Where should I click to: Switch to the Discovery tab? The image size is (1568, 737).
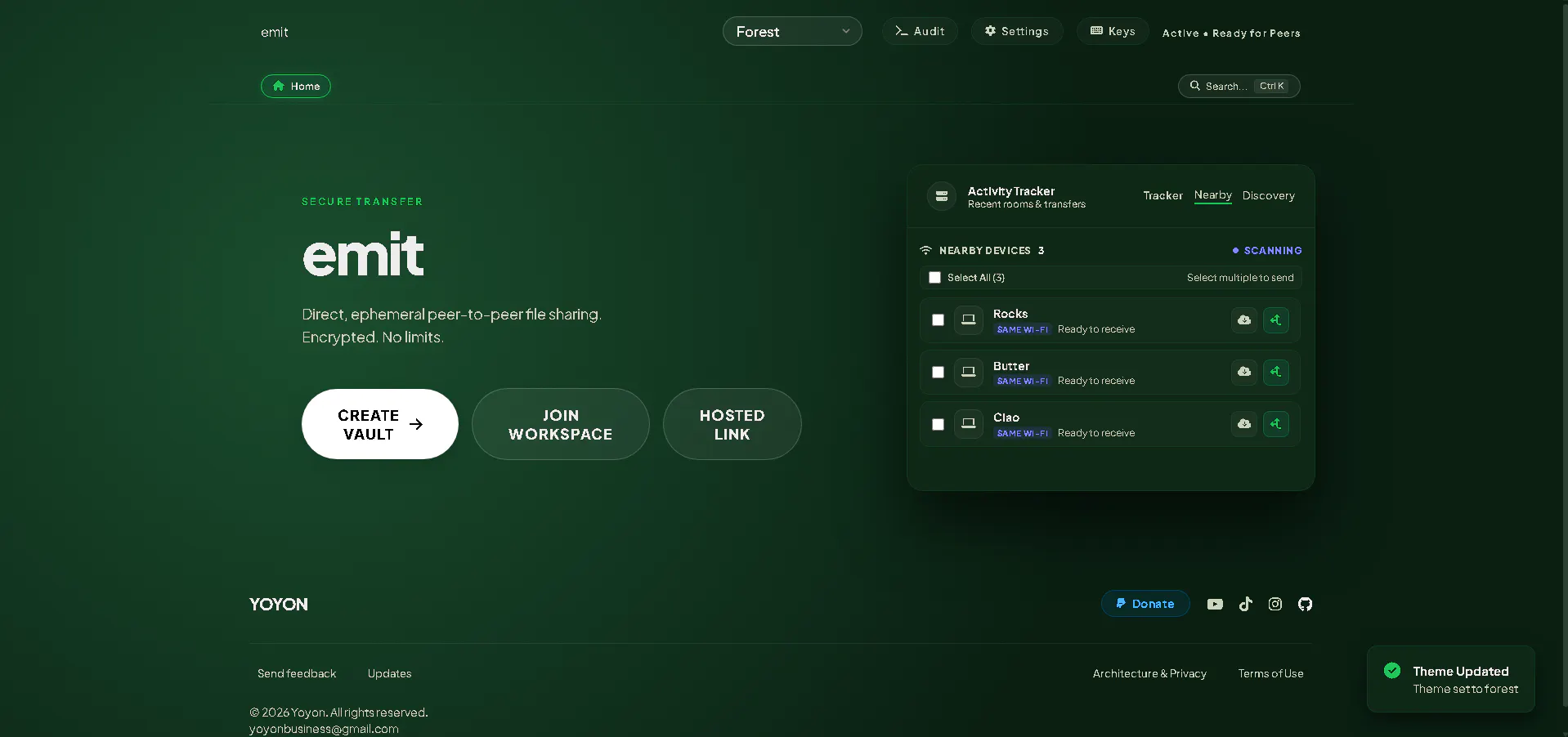pos(1268,196)
